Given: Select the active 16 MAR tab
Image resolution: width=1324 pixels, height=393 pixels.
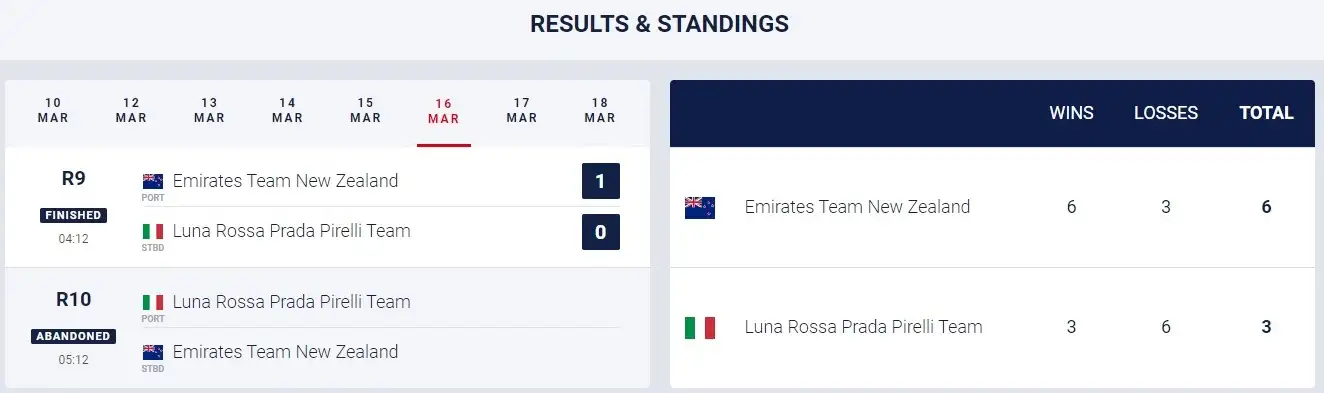Looking at the screenshot, I should [444, 111].
